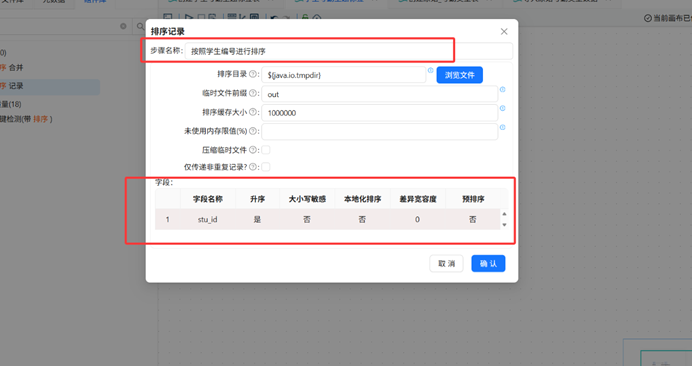Click blue variable icon after 排序缓存大小 field
The width and height of the screenshot is (692, 366).
click(x=502, y=108)
